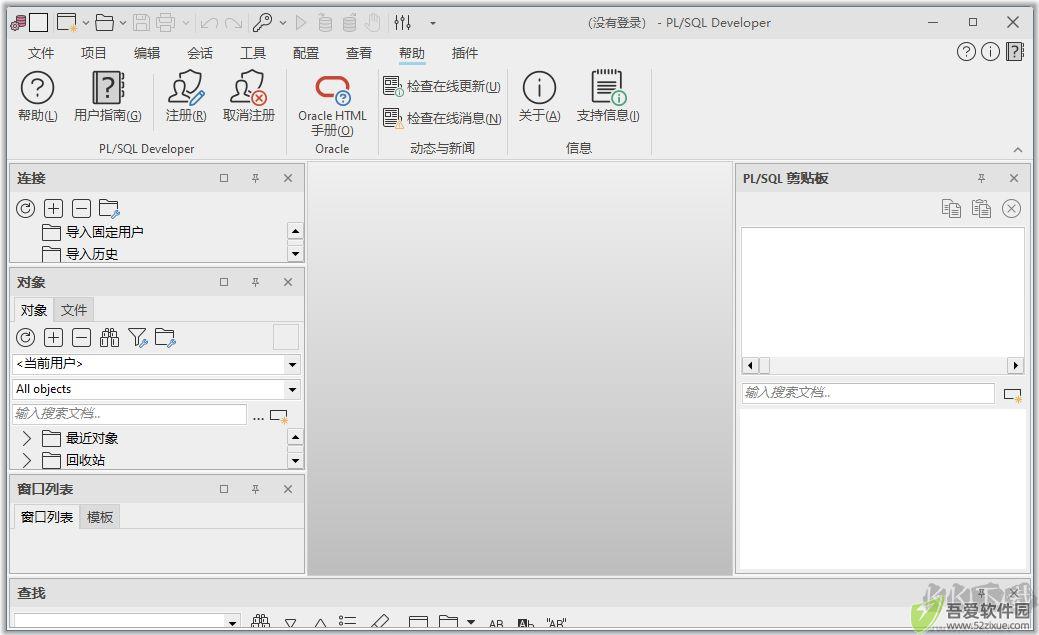Open the <当前用户> dropdown
Screen dimensions: 1039x635
pos(292,365)
